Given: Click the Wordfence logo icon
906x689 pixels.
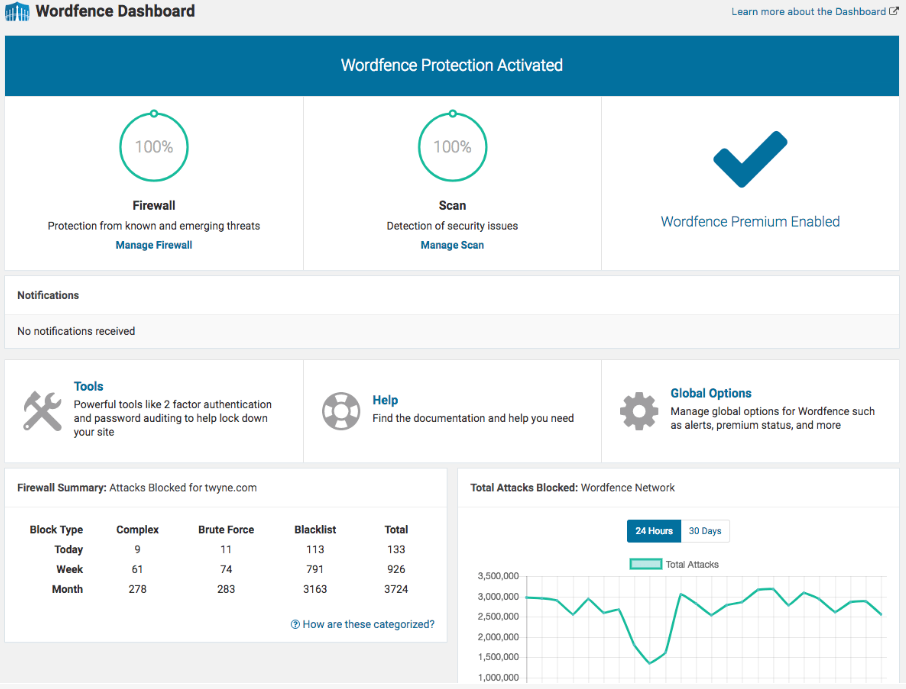Looking at the screenshot, I should pos(15,11).
